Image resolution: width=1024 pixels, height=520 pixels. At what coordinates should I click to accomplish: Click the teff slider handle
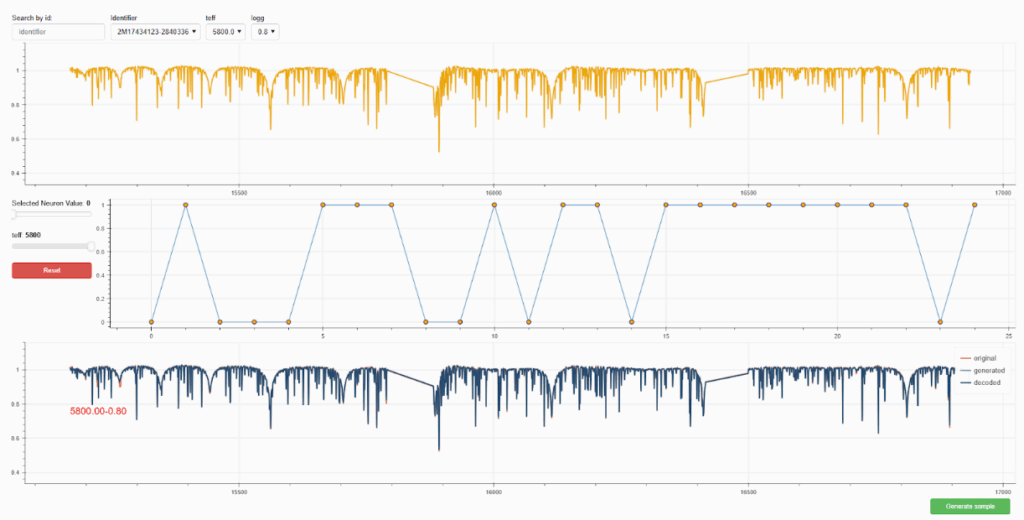pos(92,245)
